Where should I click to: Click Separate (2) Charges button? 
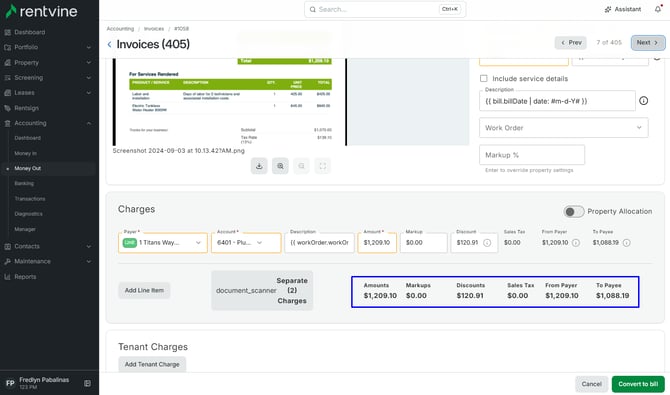coord(262,290)
